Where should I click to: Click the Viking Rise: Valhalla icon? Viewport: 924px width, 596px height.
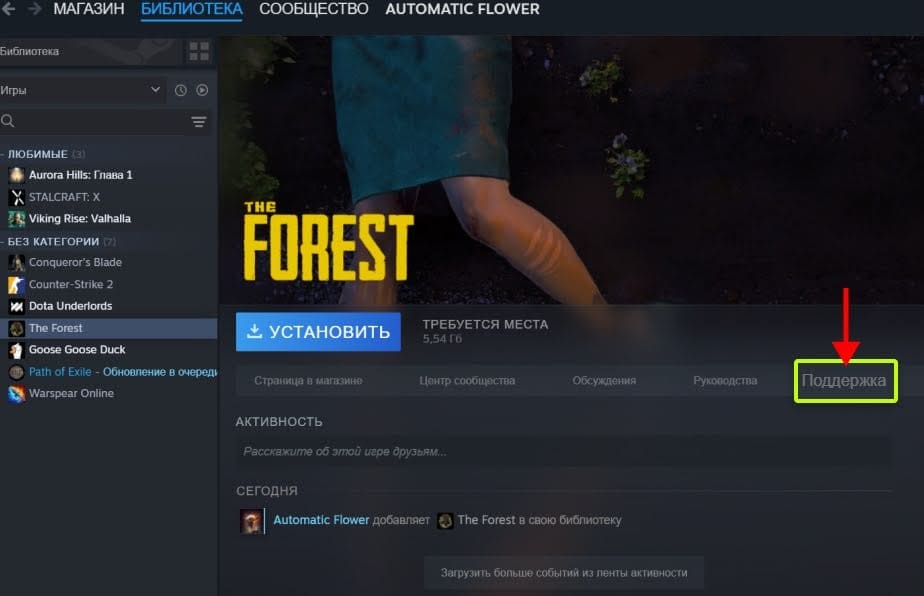pyautogui.click(x=16, y=219)
